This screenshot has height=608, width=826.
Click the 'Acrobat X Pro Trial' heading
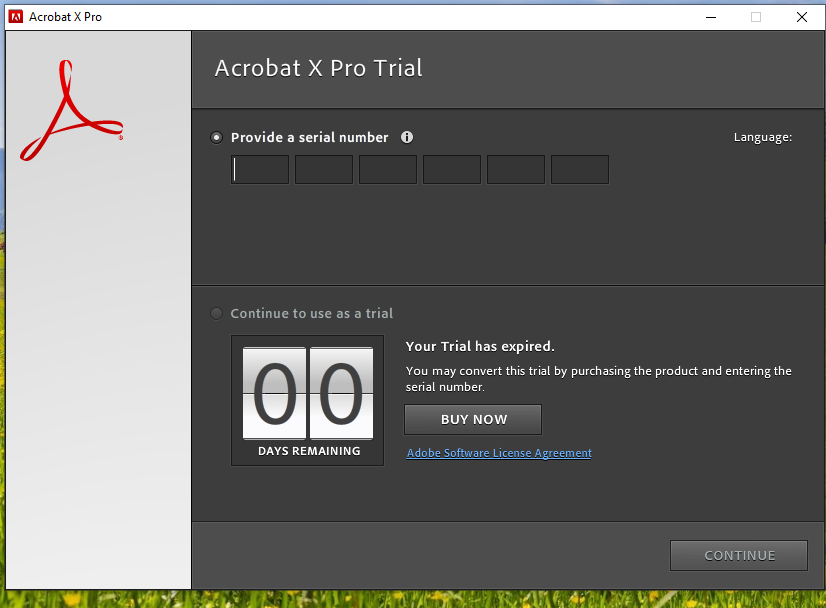click(318, 68)
